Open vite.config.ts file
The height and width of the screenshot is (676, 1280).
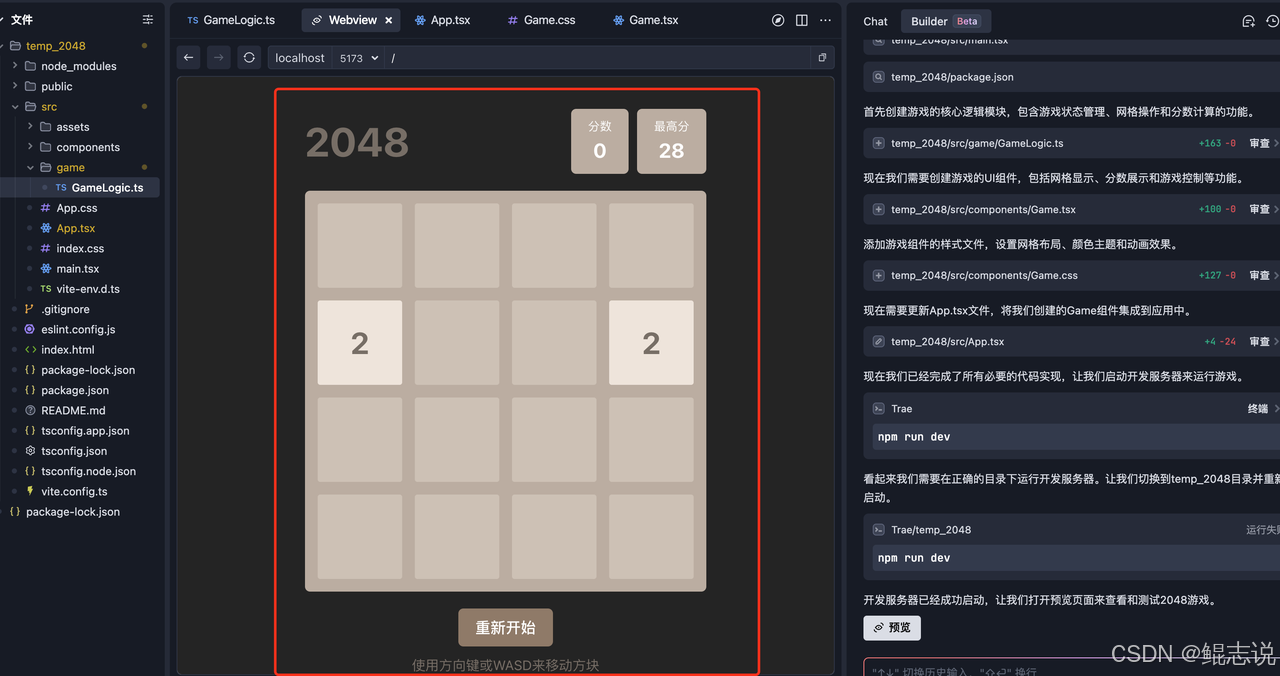tap(74, 491)
